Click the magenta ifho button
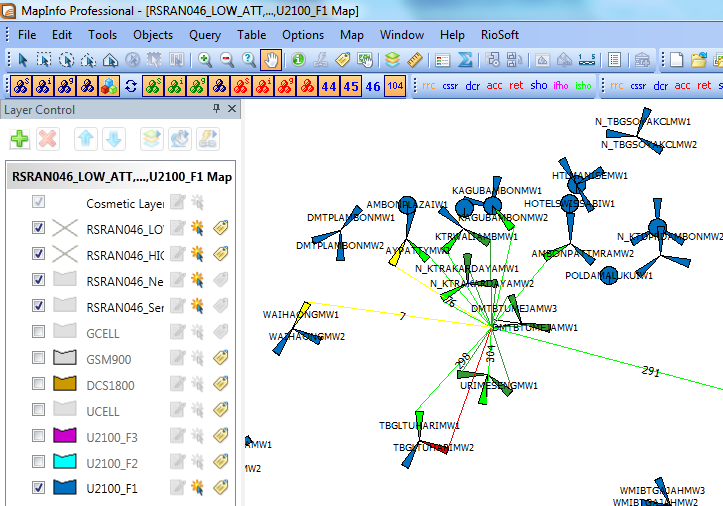Screen dimensions: 723x506 561,86
